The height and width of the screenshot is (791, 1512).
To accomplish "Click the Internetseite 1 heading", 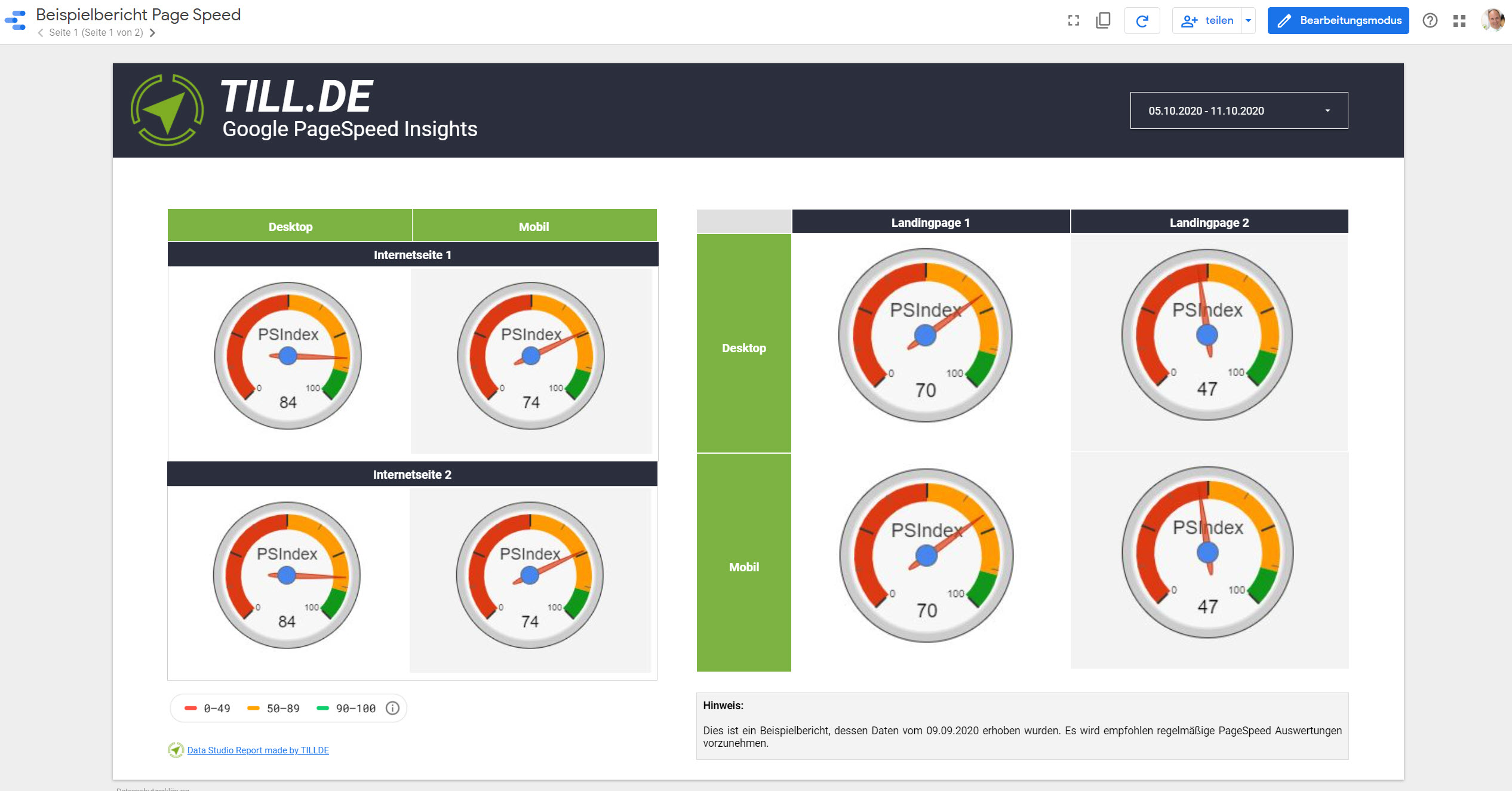I will point(413,254).
